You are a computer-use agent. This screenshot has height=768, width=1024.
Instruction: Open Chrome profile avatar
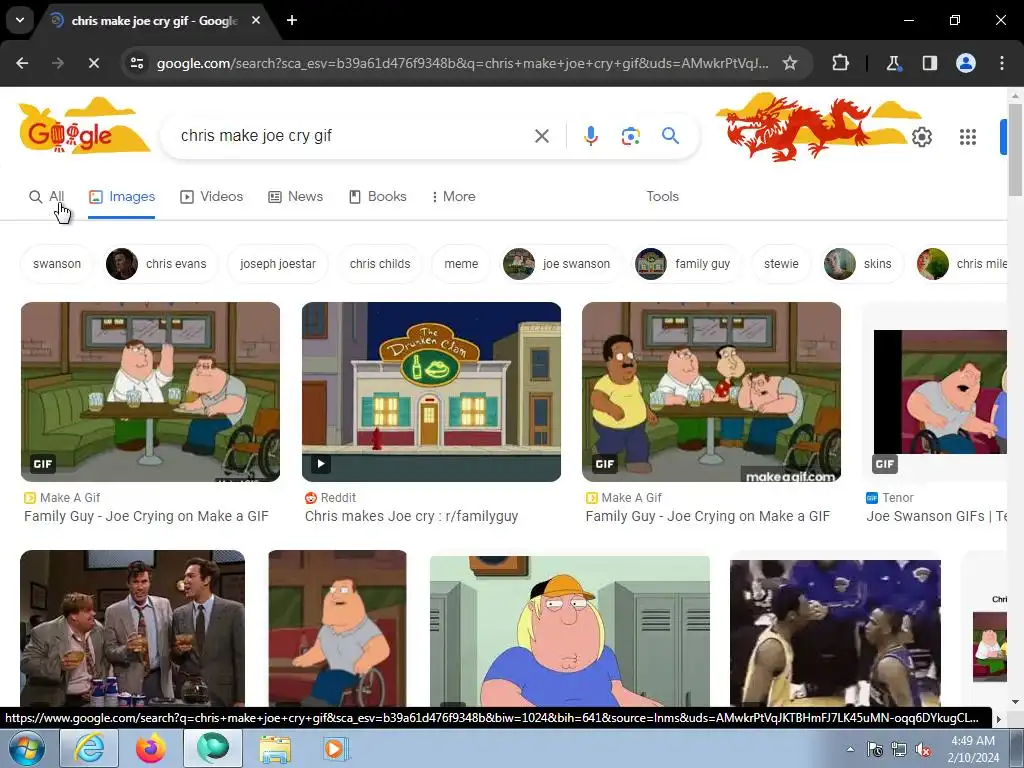pos(966,63)
